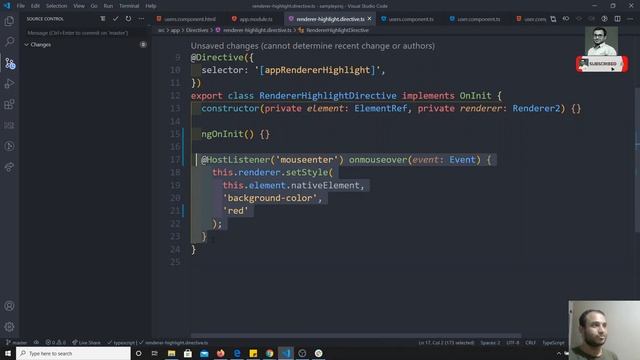The image size is (640, 360).
Task: Split the editor to the right
Action: 618,19
